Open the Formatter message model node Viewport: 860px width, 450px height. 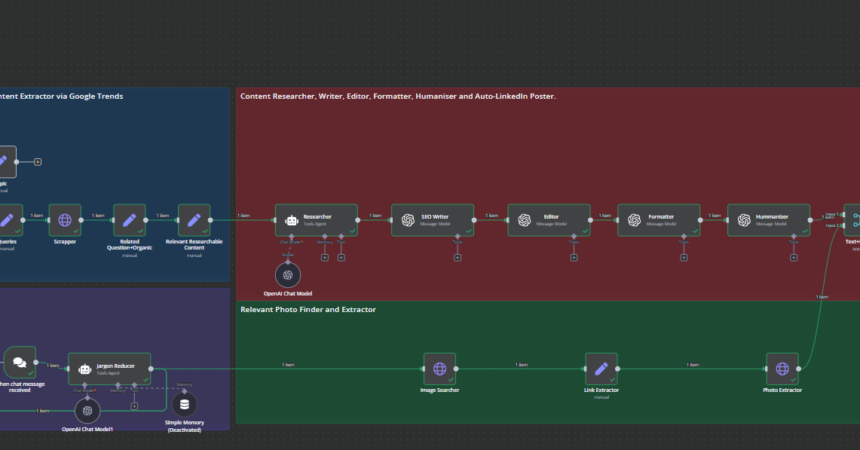point(659,220)
